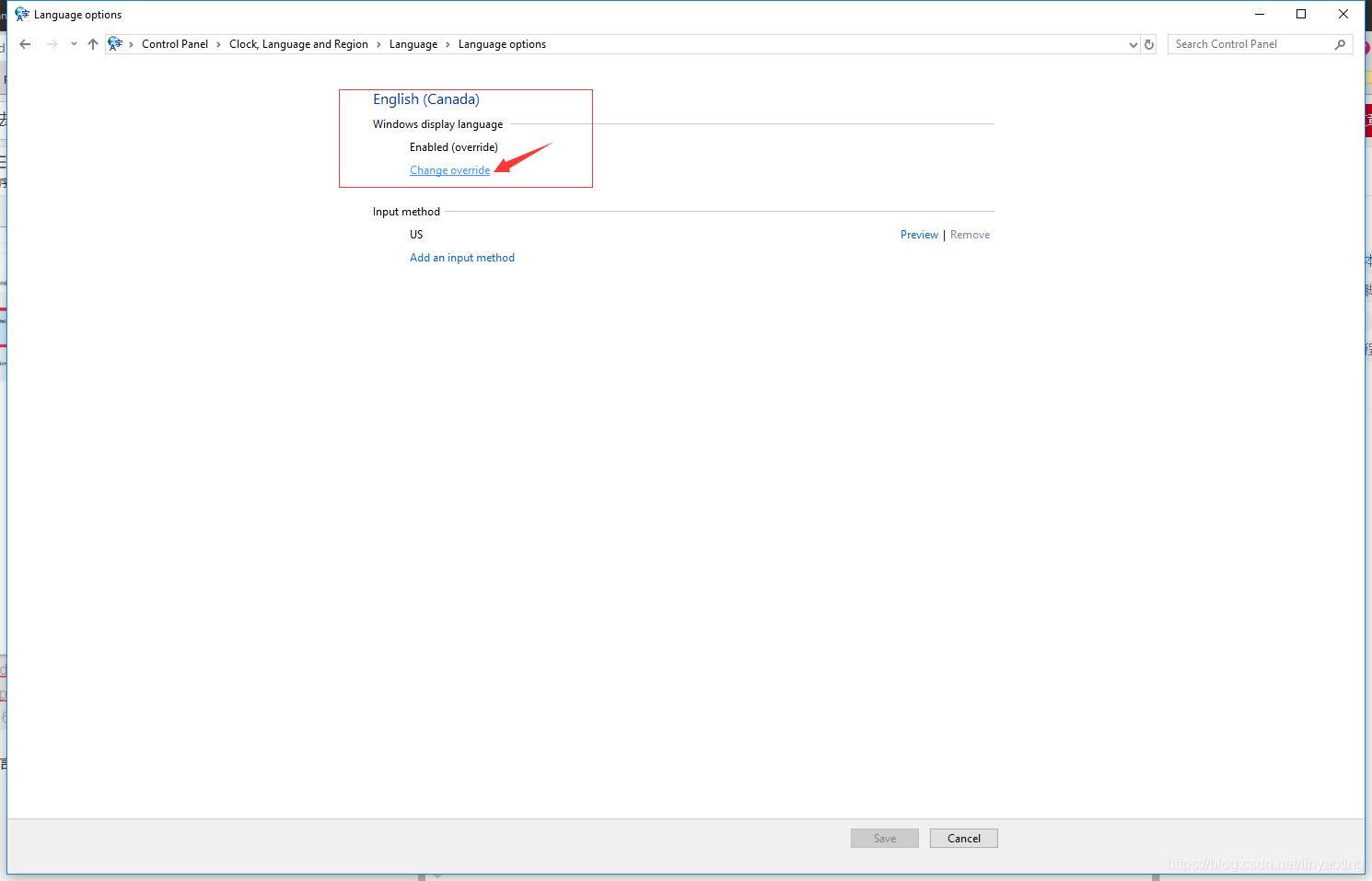Expand chevron after Clock, Language and Region
This screenshot has height=881, width=1372.
point(378,44)
